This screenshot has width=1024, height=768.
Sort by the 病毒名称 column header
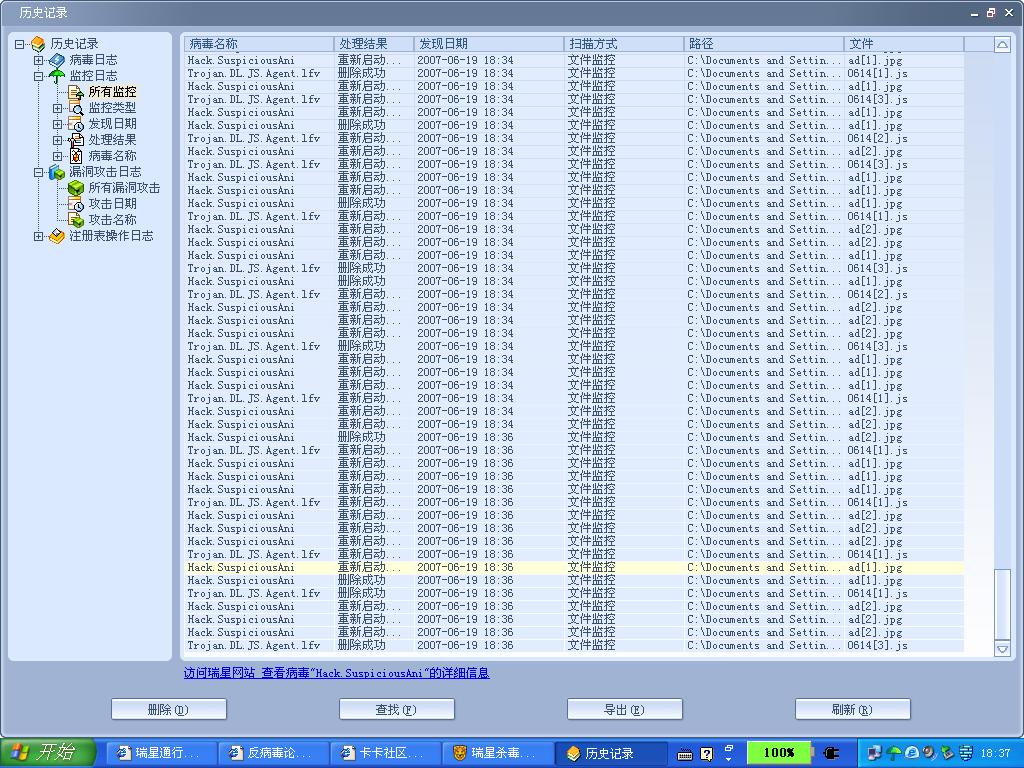[x=259, y=44]
